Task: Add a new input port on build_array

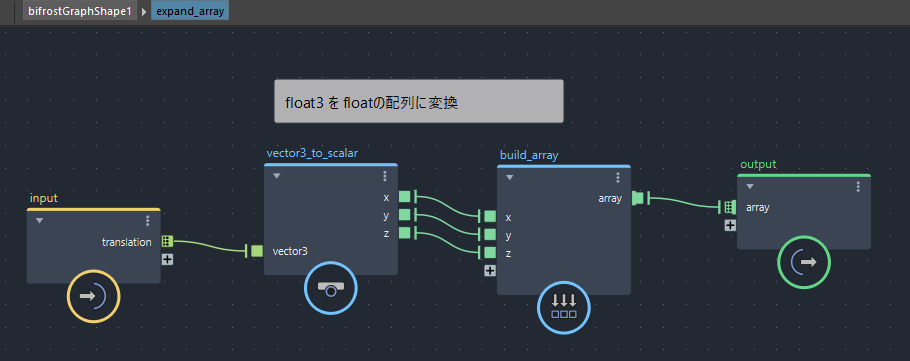Action: coord(490,270)
